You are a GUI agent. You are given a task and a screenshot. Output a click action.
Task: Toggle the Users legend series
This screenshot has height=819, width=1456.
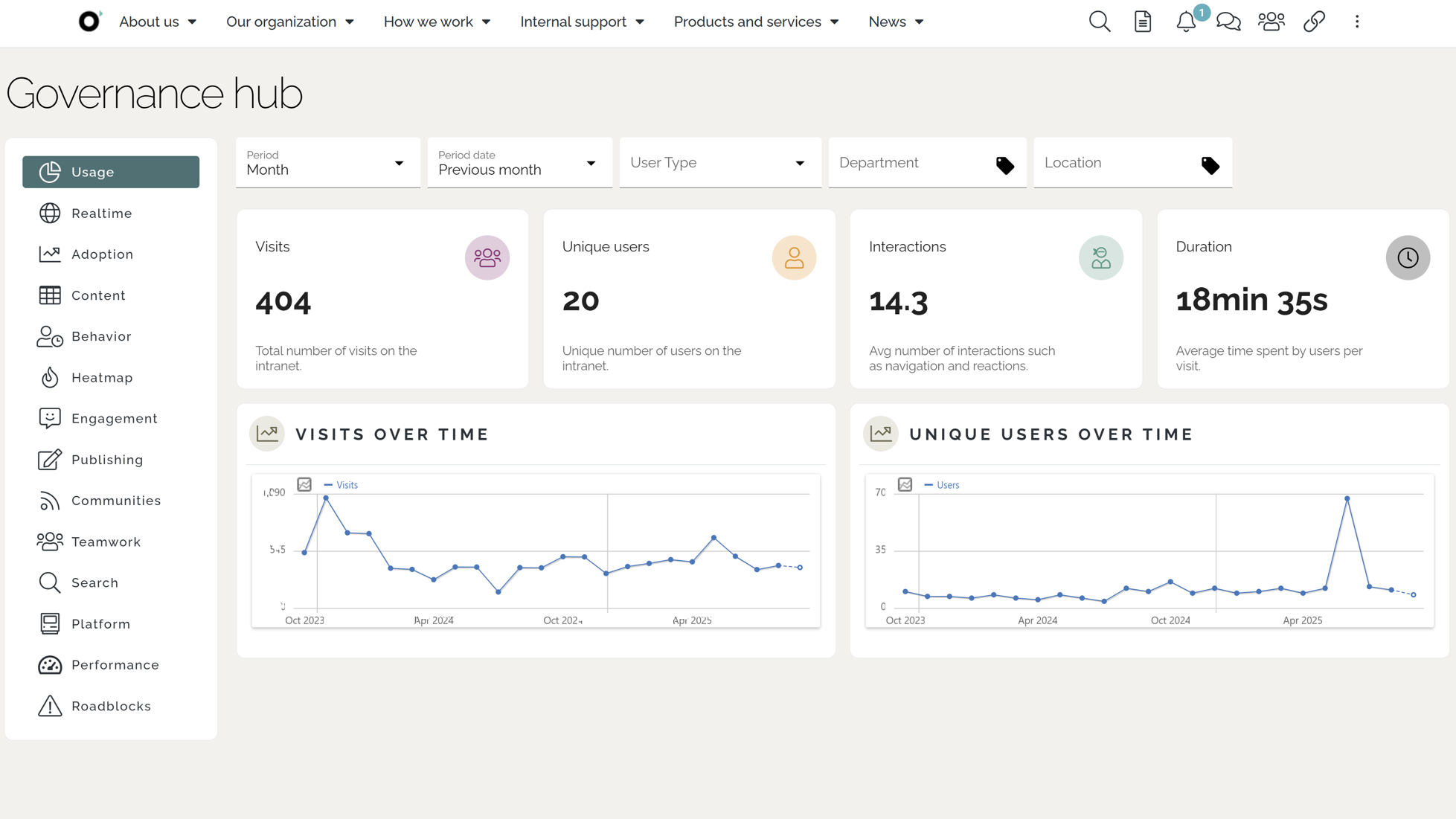(x=941, y=485)
